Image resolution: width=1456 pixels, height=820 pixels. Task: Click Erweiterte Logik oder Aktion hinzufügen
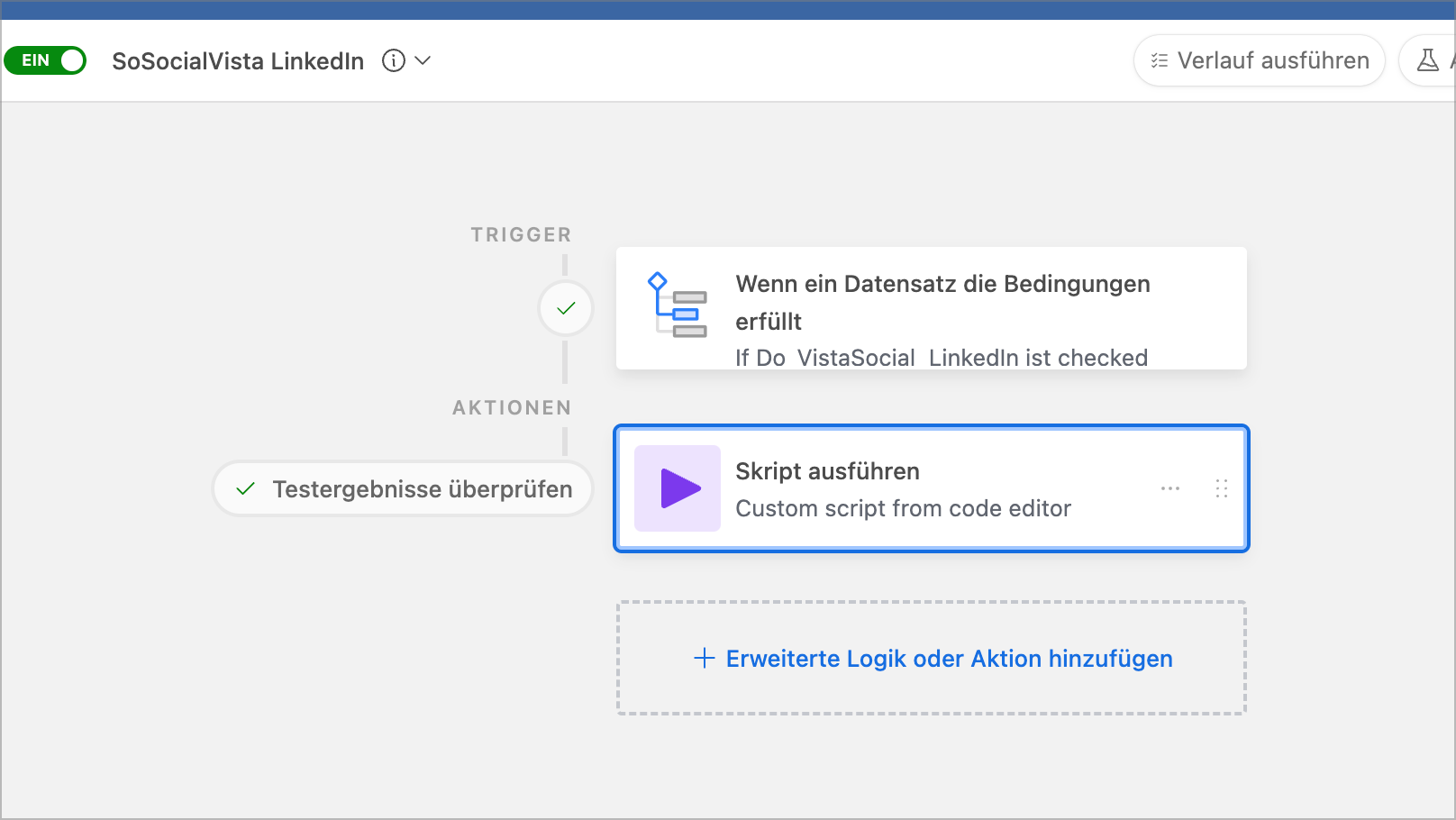932,658
